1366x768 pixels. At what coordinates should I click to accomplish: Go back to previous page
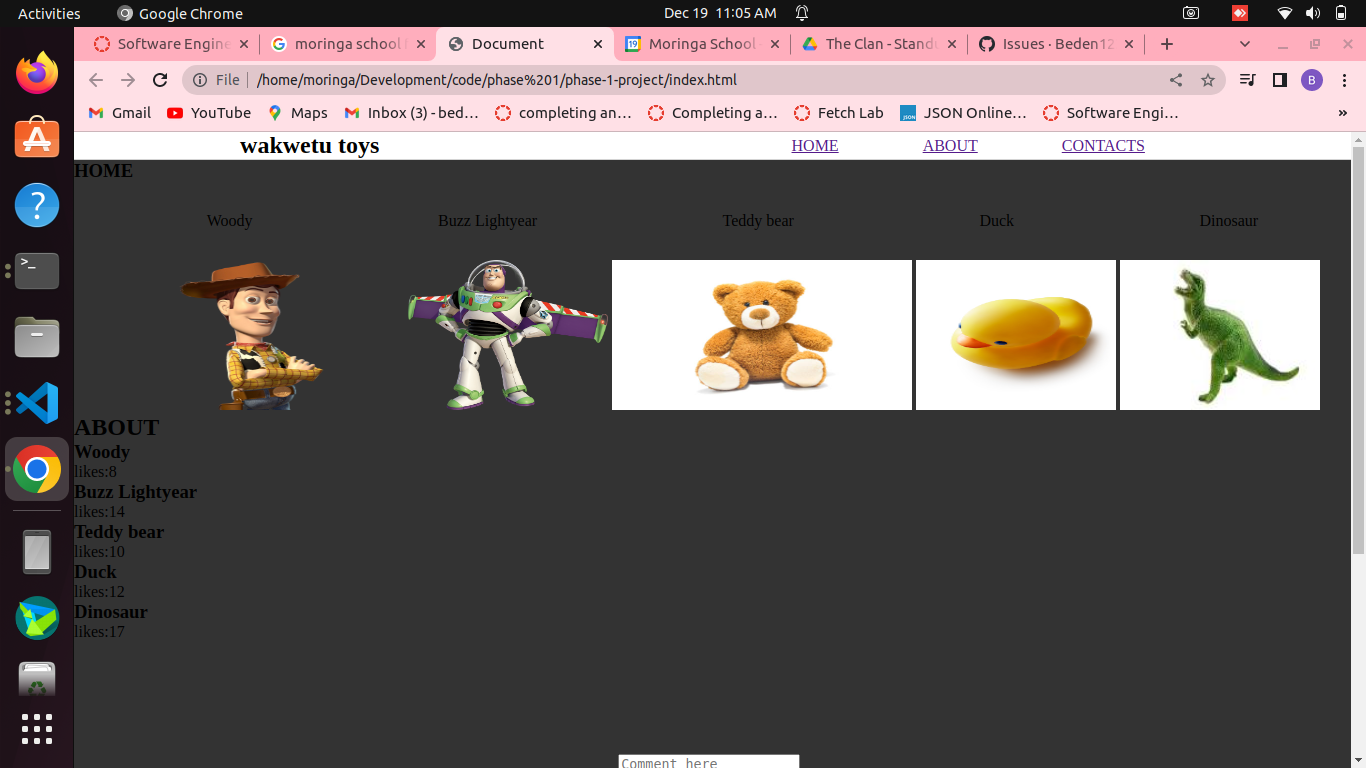96,80
